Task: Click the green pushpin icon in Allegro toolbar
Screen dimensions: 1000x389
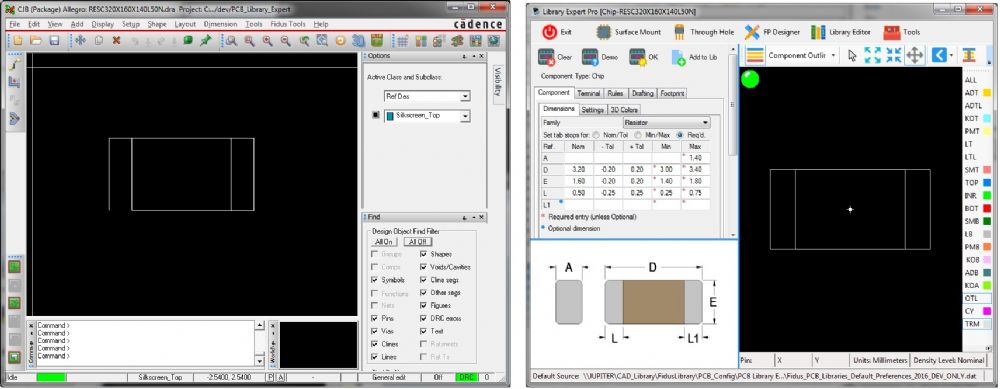Action: click(x=205, y=40)
